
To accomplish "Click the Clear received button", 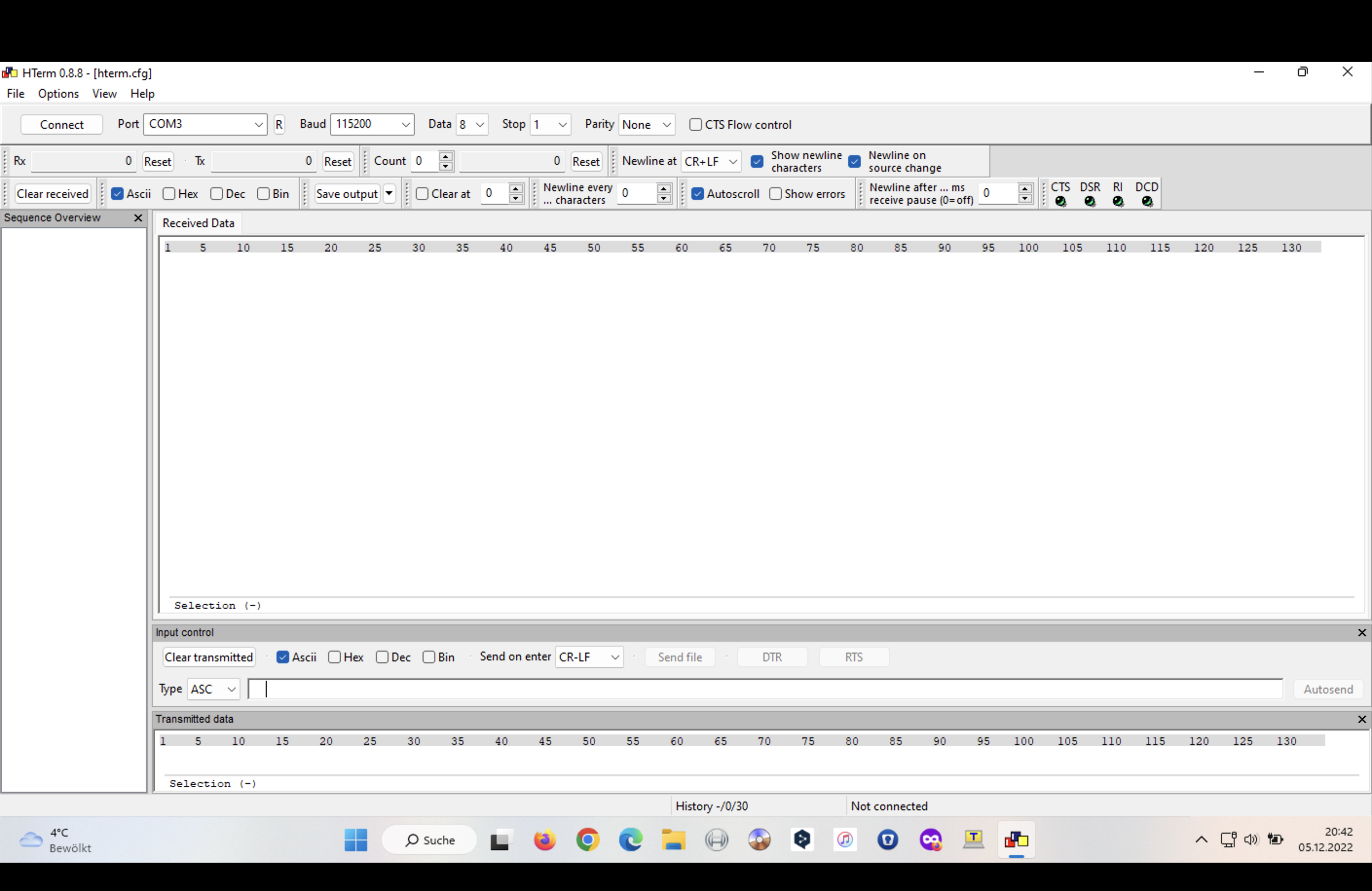I will tap(53, 194).
